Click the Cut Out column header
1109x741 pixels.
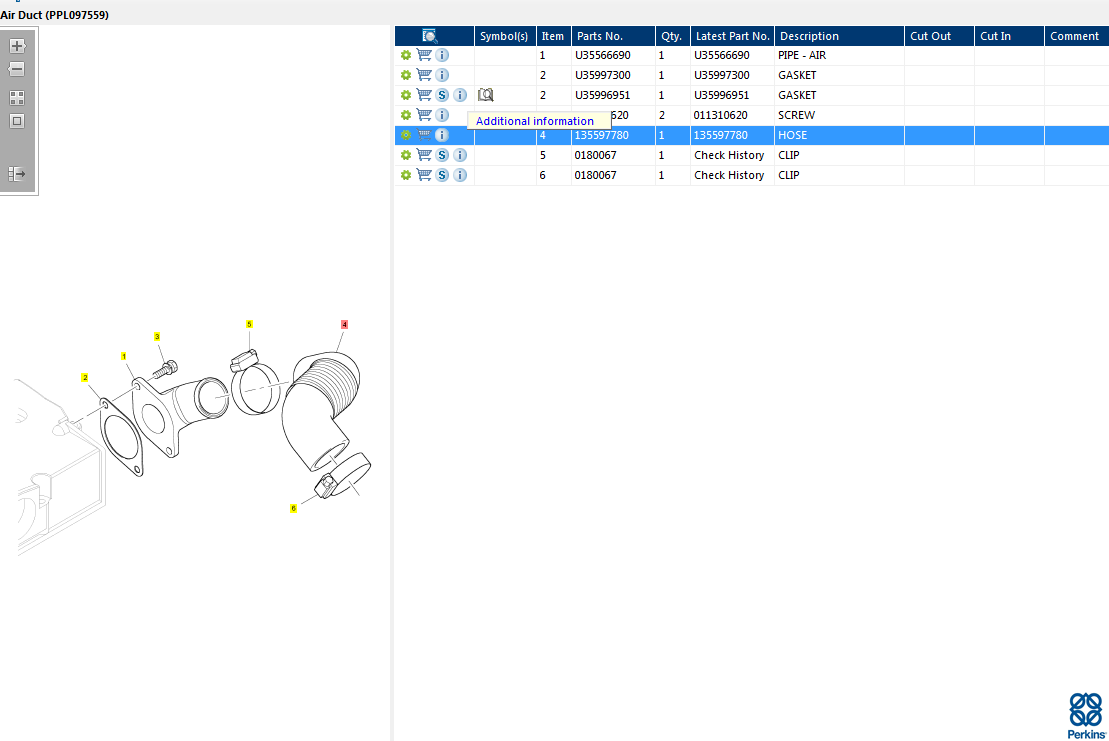pyautogui.click(x=939, y=36)
